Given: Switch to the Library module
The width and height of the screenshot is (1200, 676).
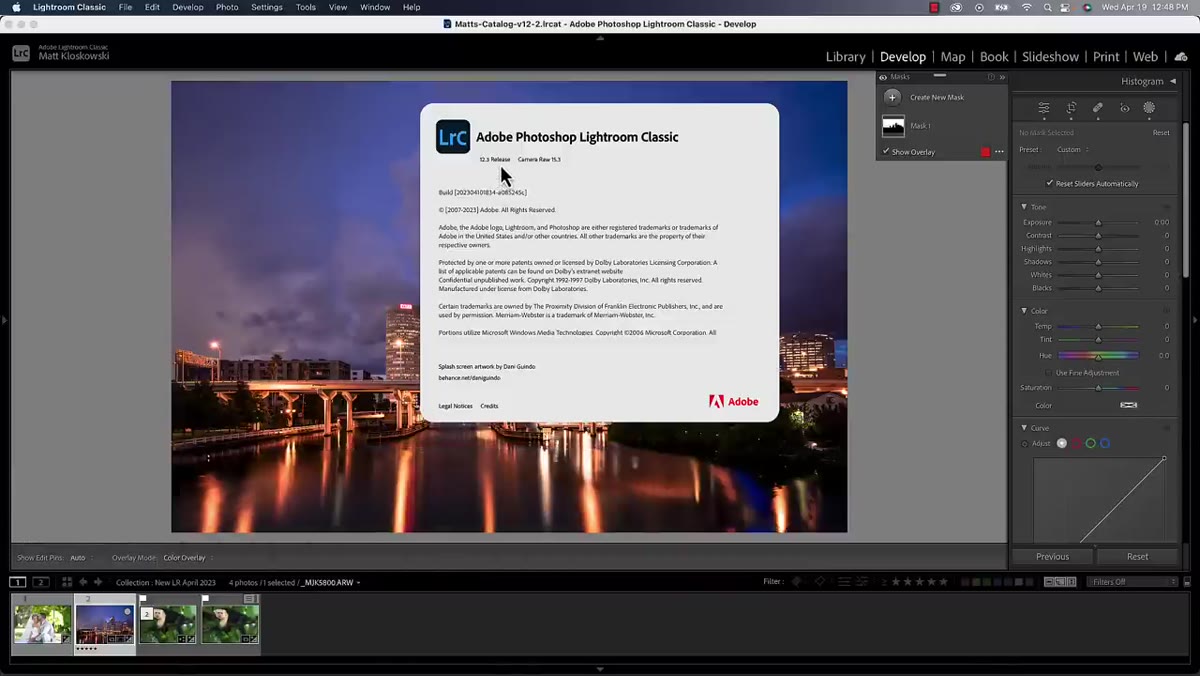Looking at the screenshot, I should [845, 57].
